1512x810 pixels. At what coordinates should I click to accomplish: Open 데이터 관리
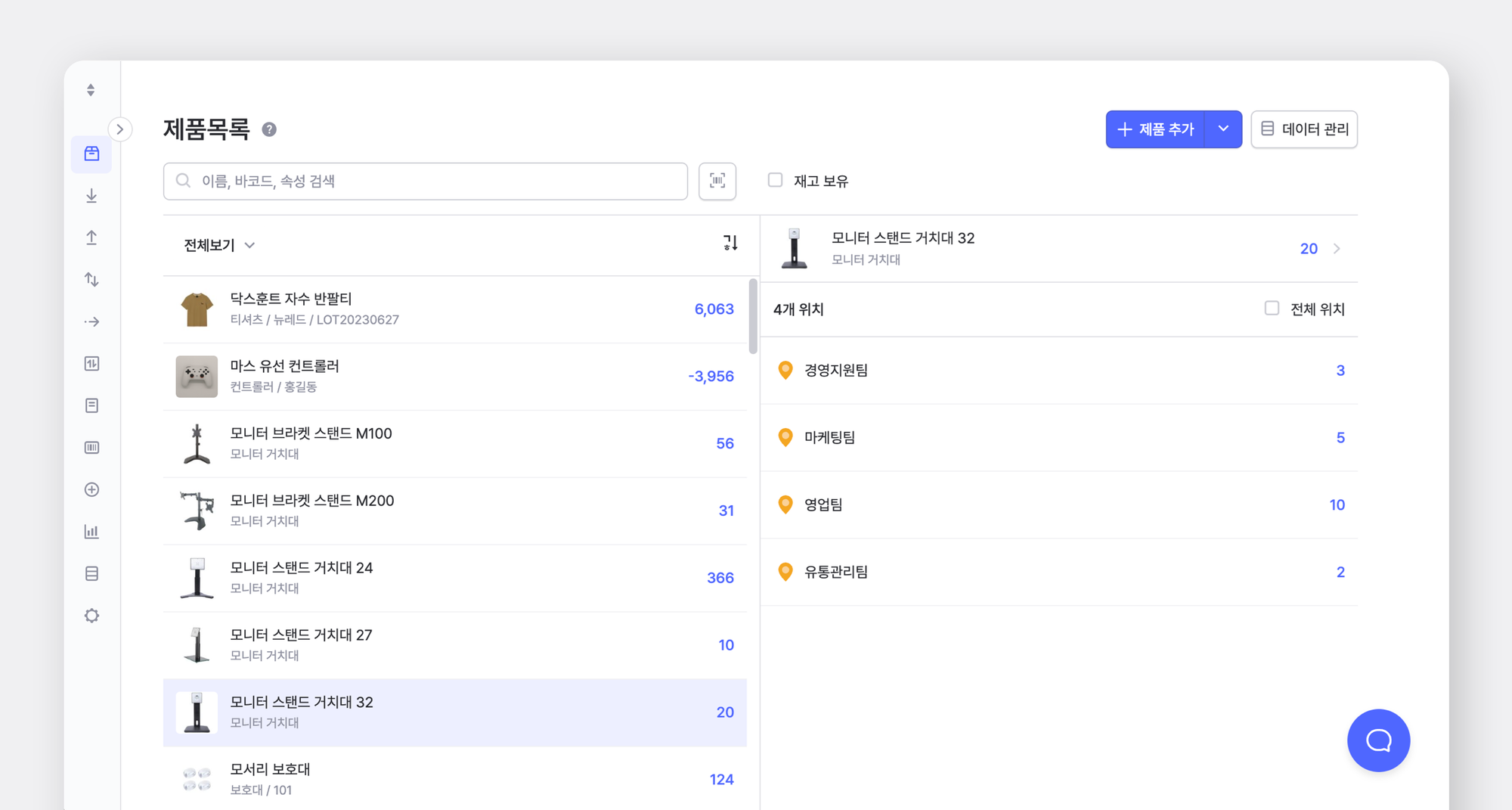tap(1303, 129)
